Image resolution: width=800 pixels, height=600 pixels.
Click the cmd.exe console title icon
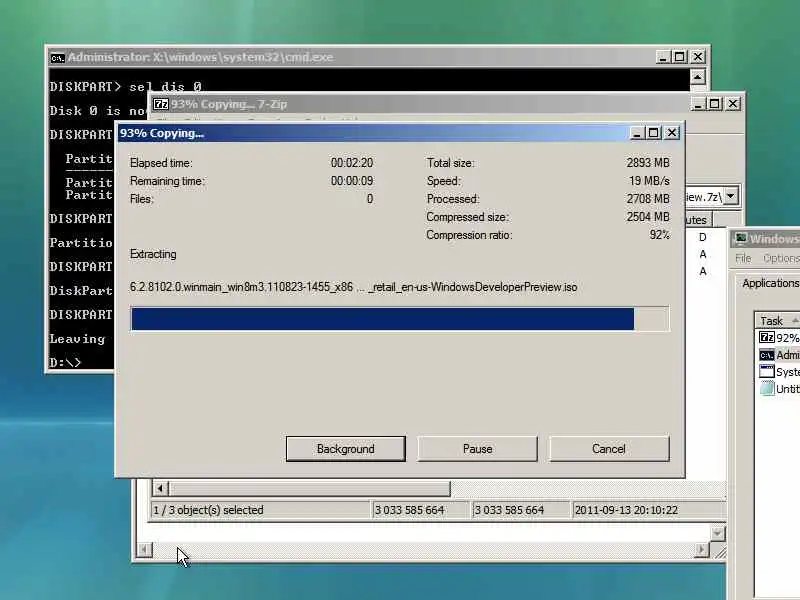point(57,58)
